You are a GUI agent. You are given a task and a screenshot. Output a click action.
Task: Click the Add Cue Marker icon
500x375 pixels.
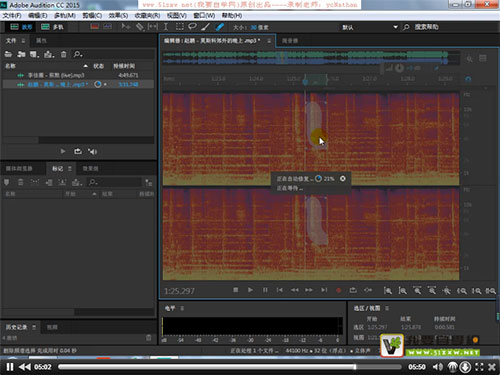(6, 182)
